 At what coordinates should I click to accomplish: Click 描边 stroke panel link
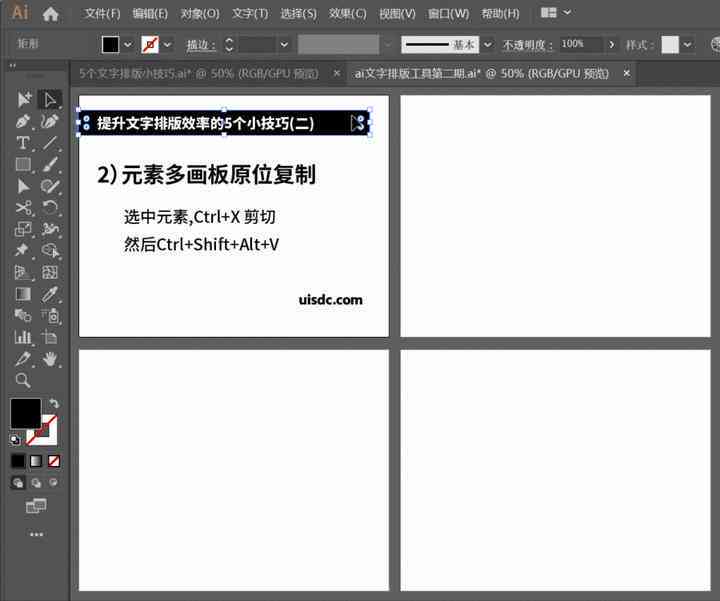pyautogui.click(x=201, y=45)
